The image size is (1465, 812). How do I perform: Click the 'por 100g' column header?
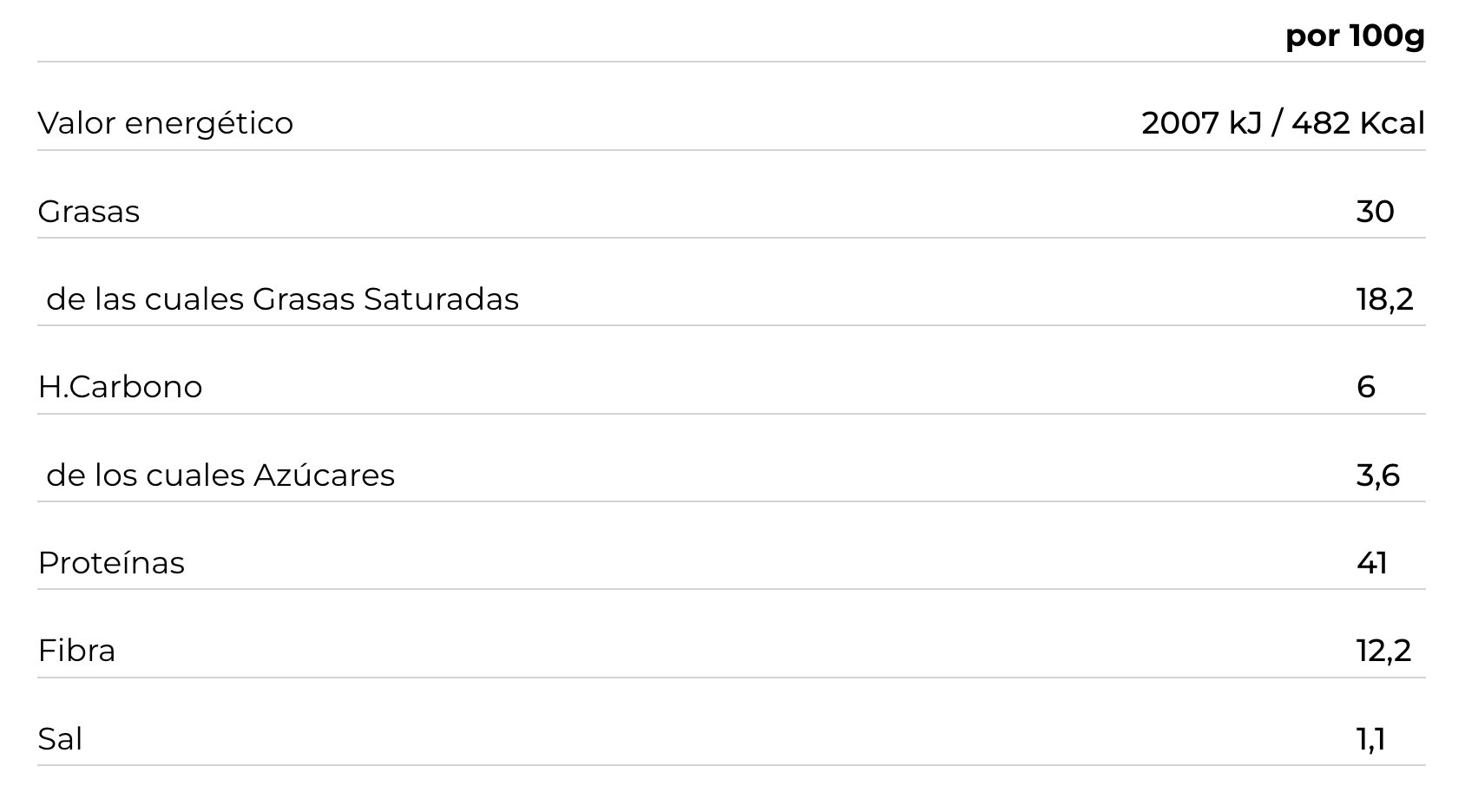click(1355, 36)
